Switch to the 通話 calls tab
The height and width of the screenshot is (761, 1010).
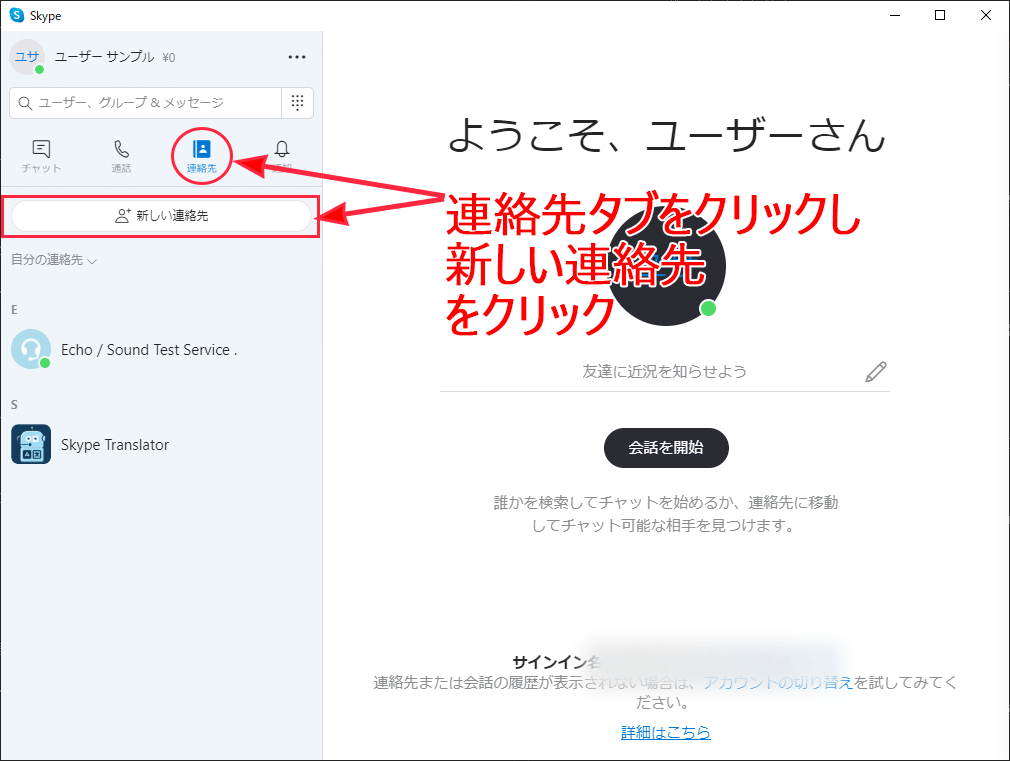(121, 156)
